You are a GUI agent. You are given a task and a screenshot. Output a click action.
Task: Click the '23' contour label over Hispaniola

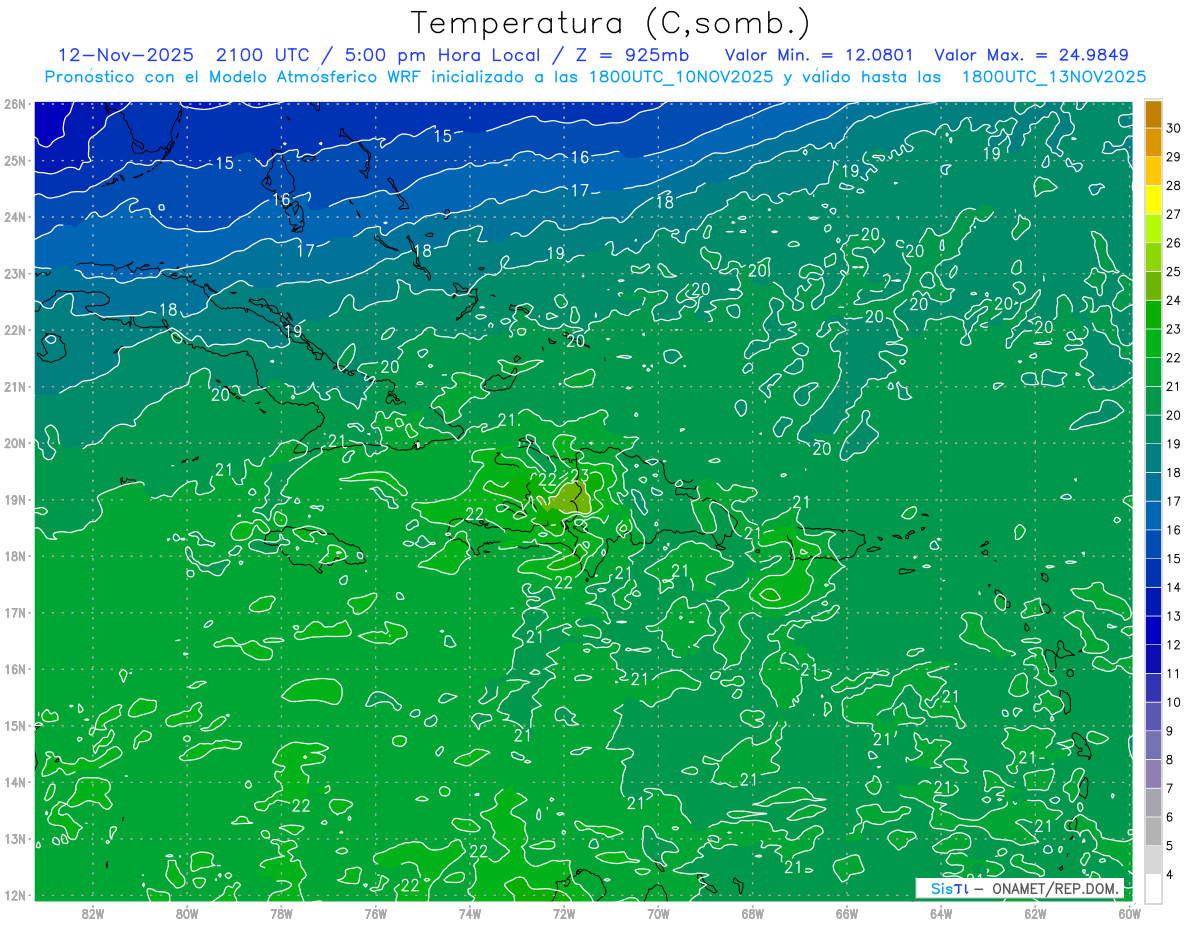pos(580,476)
